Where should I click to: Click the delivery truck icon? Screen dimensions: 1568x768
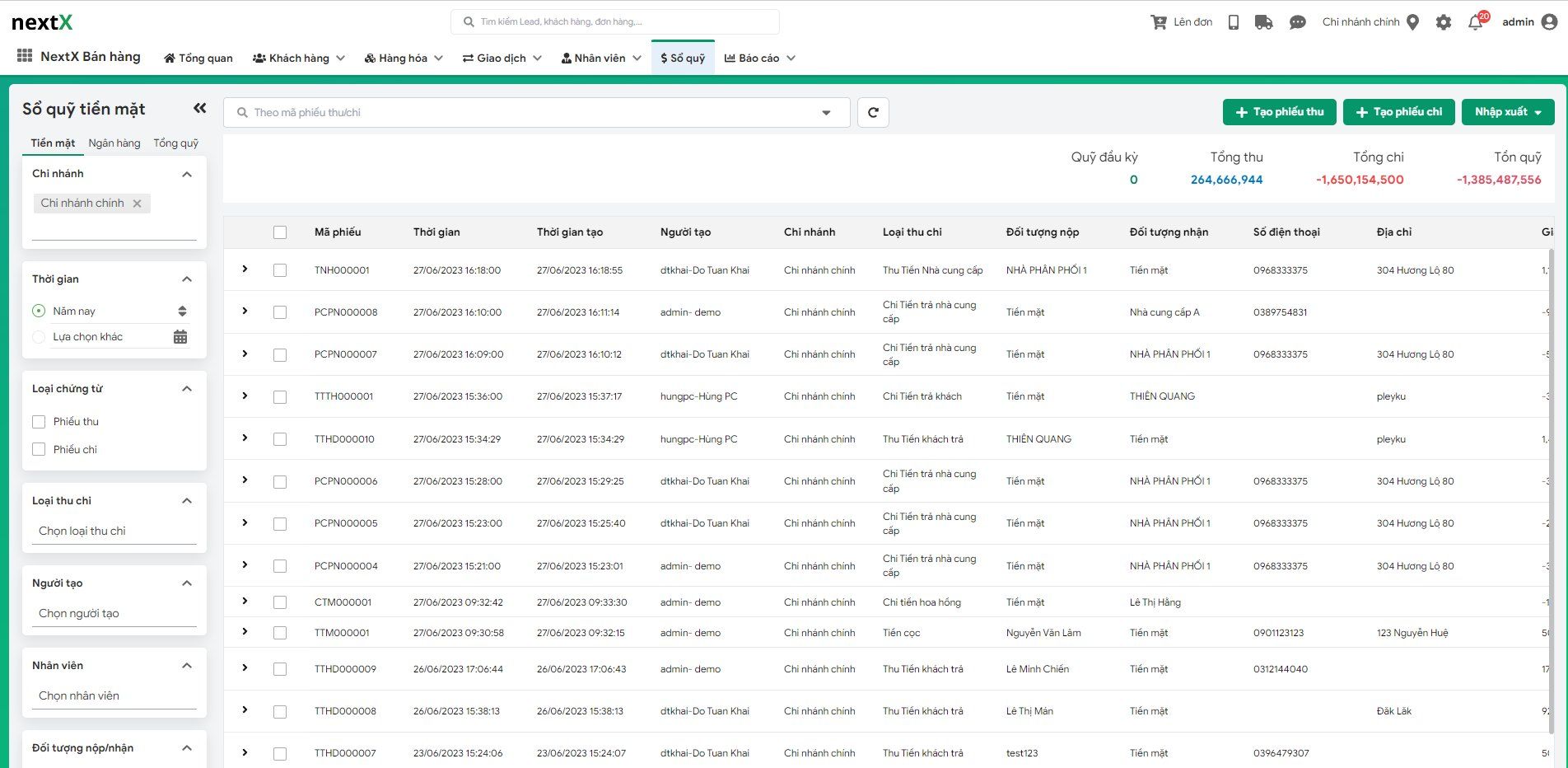click(1263, 23)
